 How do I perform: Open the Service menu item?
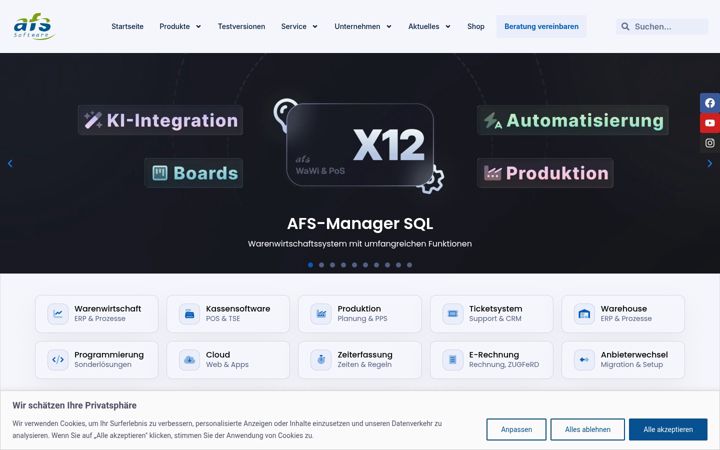pos(294,27)
